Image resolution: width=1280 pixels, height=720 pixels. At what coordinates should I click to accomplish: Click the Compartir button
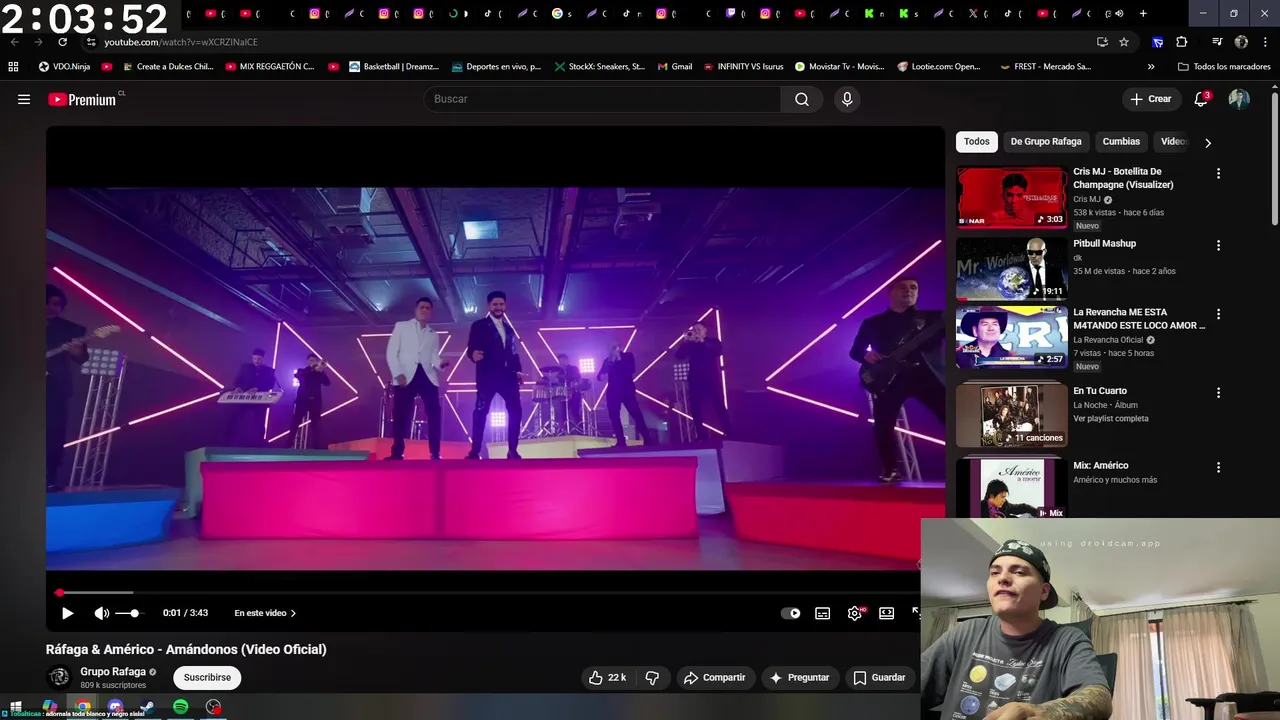pos(714,677)
